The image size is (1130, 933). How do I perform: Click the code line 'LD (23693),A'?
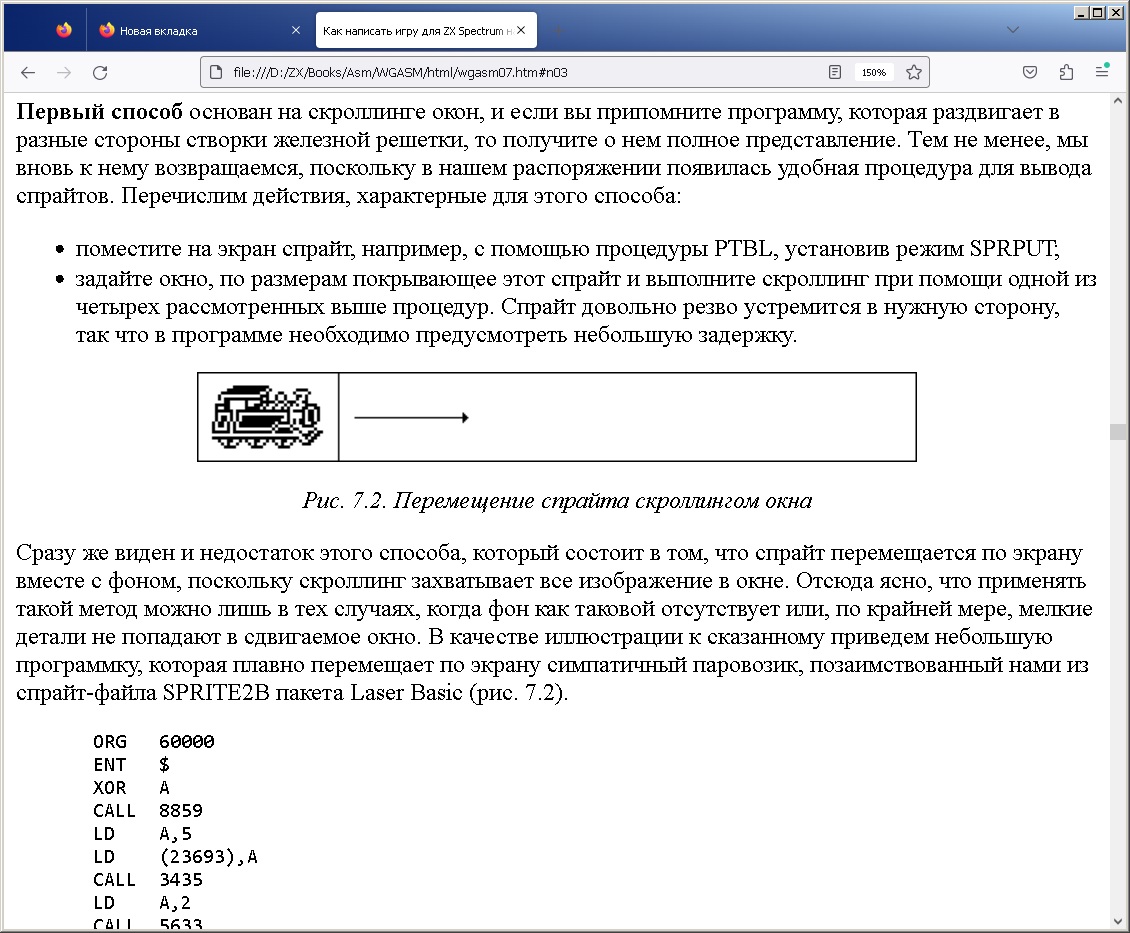coord(175,857)
